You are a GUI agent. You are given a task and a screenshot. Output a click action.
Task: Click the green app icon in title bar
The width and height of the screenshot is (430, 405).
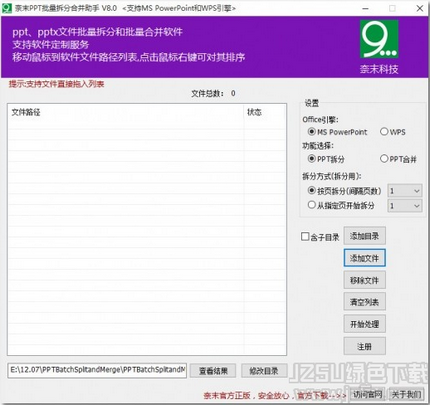[x=6, y=8]
